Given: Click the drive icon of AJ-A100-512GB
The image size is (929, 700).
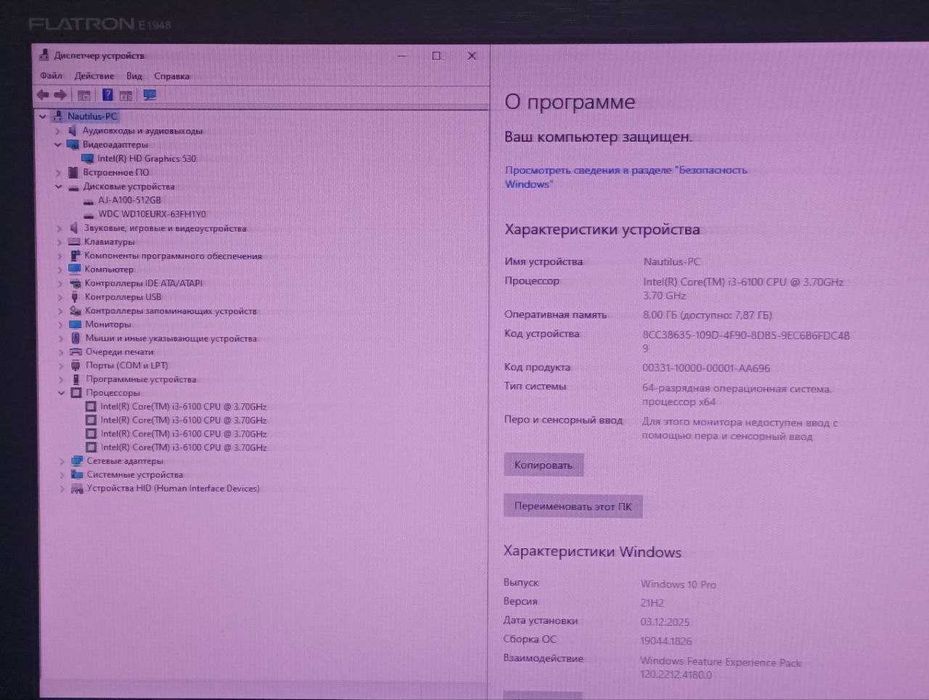Looking at the screenshot, I should [88, 201].
